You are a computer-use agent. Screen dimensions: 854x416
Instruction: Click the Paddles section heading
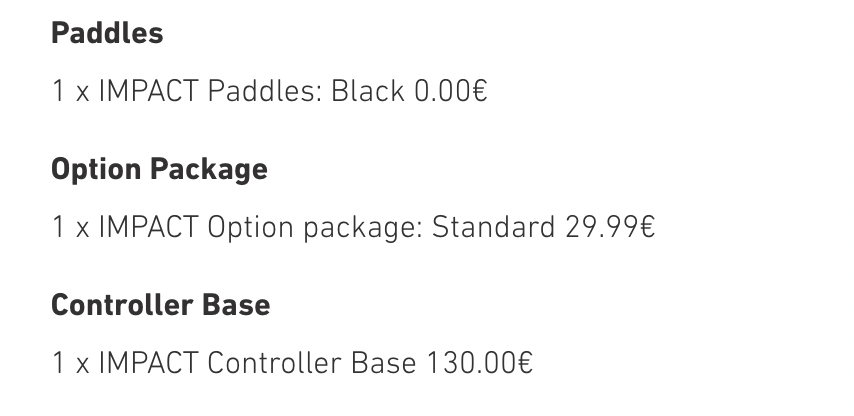(x=107, y=34)
